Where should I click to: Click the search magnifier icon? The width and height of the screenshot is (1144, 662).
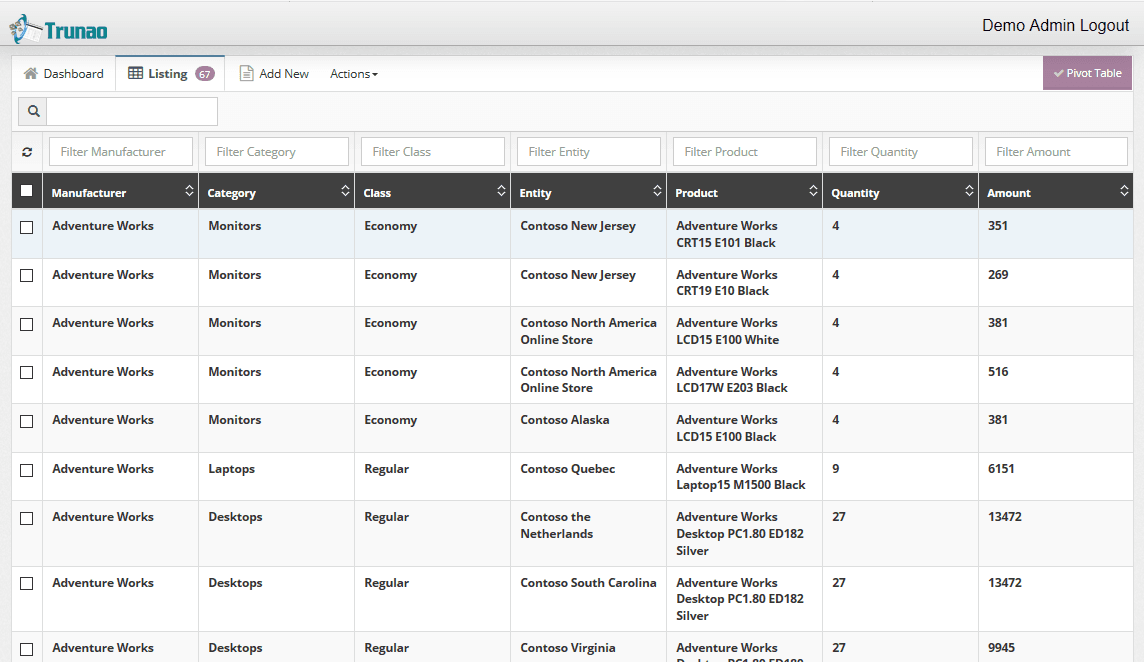click(x=33, y=112)
